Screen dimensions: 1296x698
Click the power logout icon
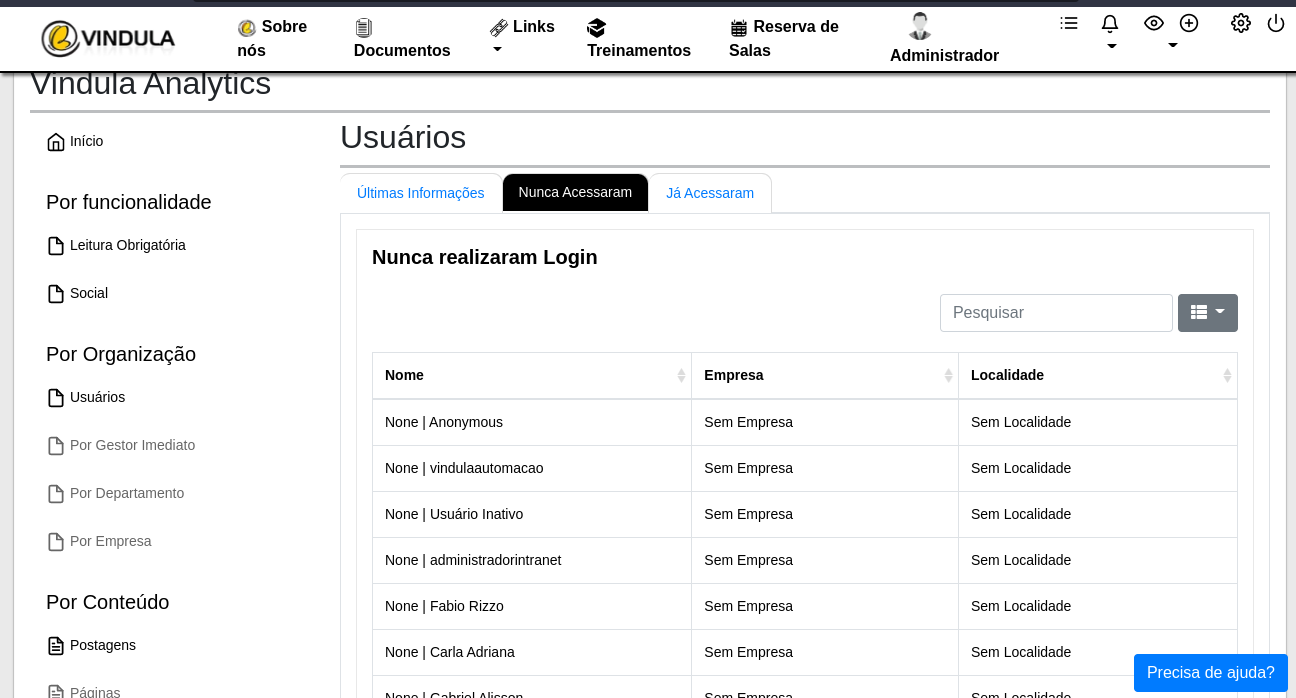(1275, 23)
